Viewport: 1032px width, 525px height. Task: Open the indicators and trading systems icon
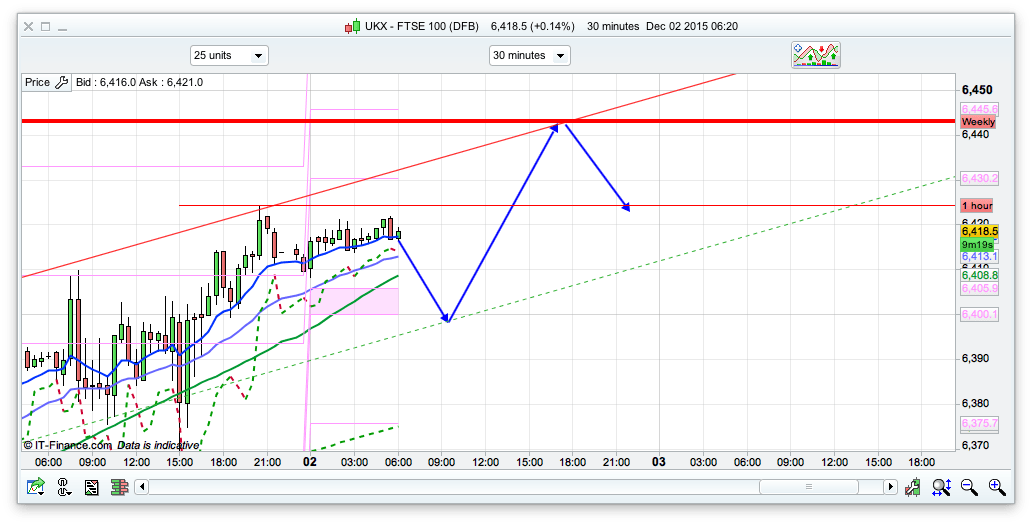coord(816,55)
